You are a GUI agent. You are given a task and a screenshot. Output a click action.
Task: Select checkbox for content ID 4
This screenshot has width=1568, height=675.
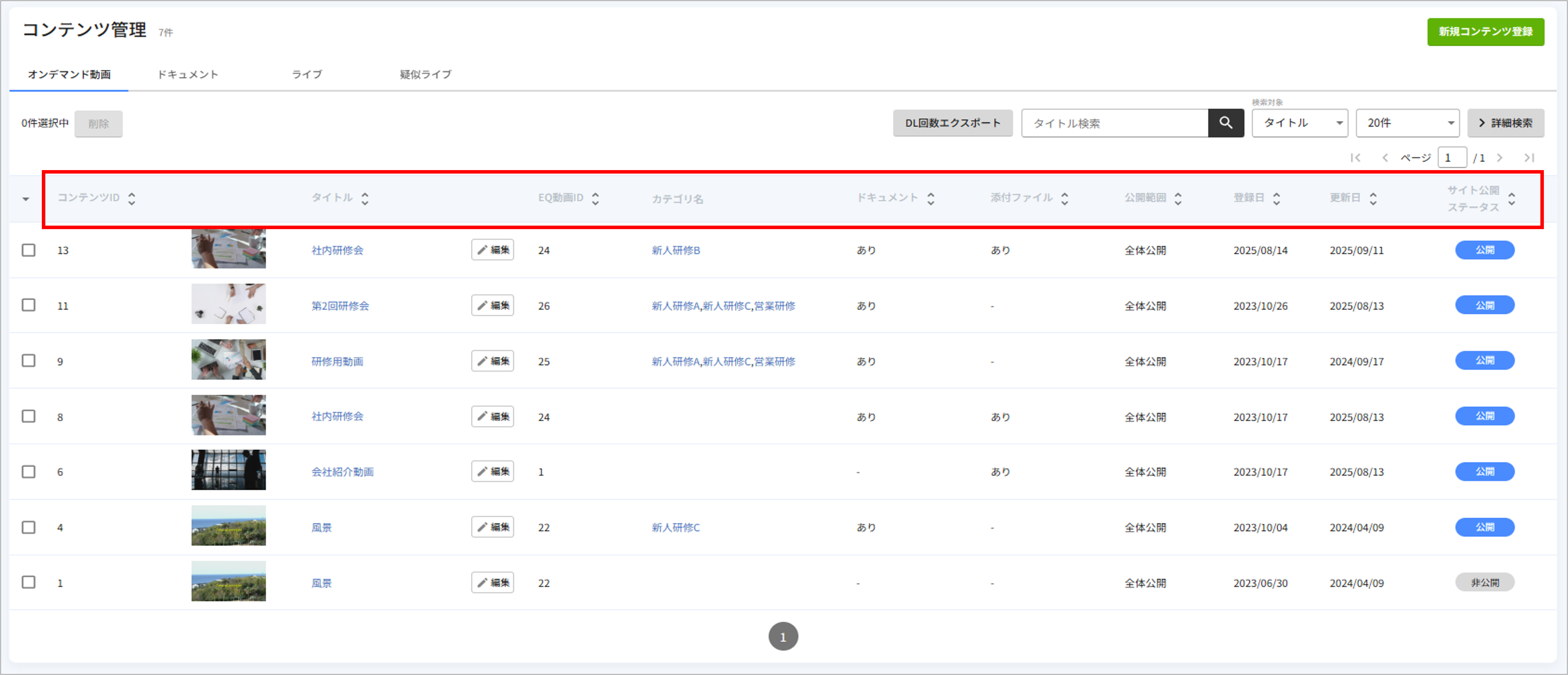coord(29,527)
